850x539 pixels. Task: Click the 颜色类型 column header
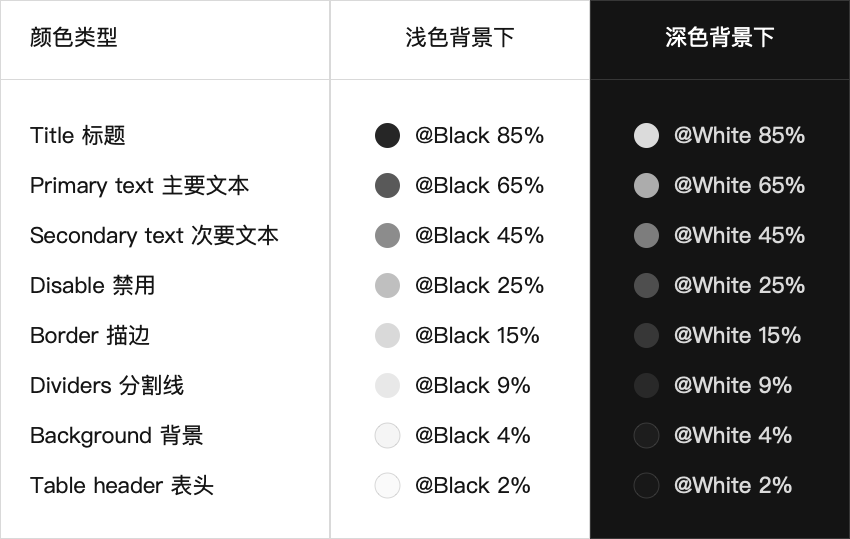tap(74, 38)
